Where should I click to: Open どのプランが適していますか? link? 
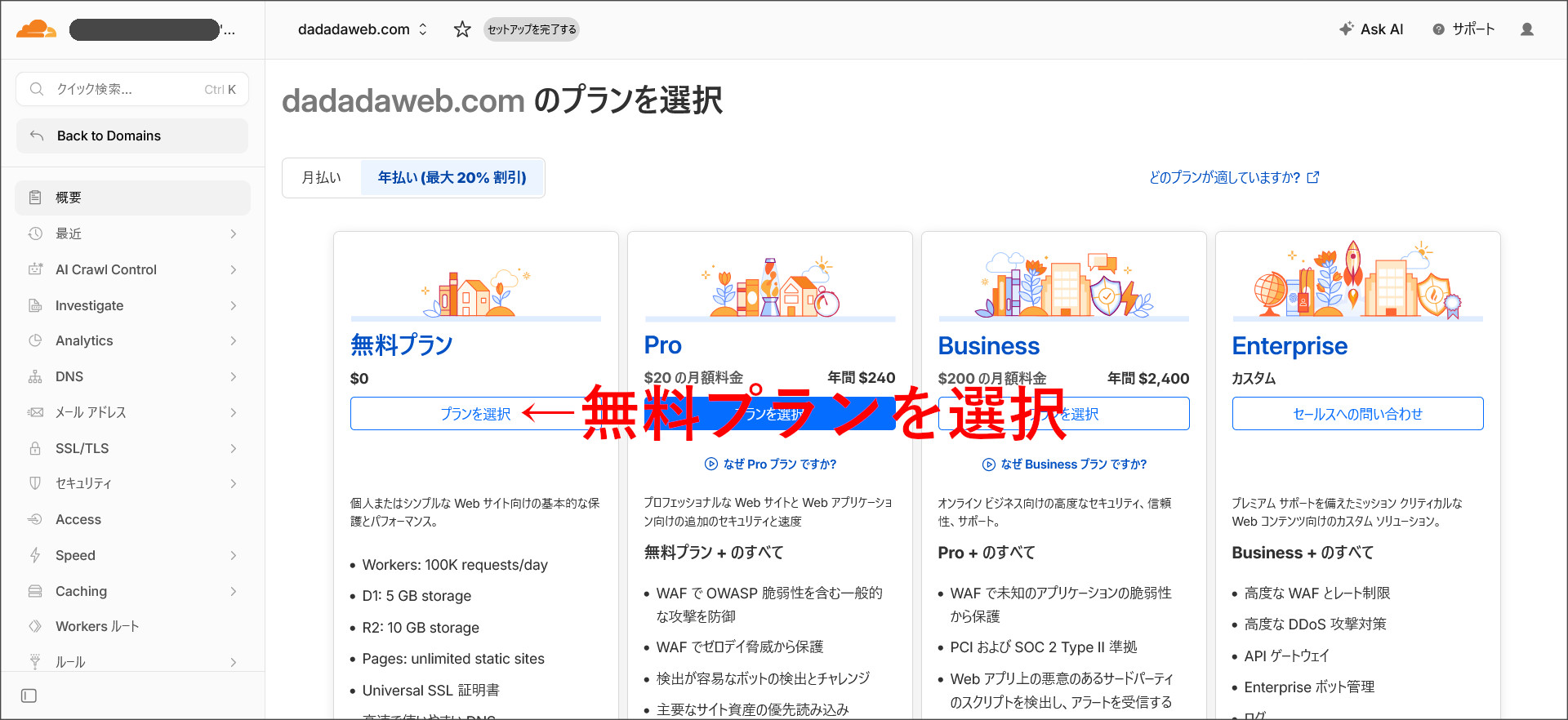pyautogui.click(x=1233, y=177)
